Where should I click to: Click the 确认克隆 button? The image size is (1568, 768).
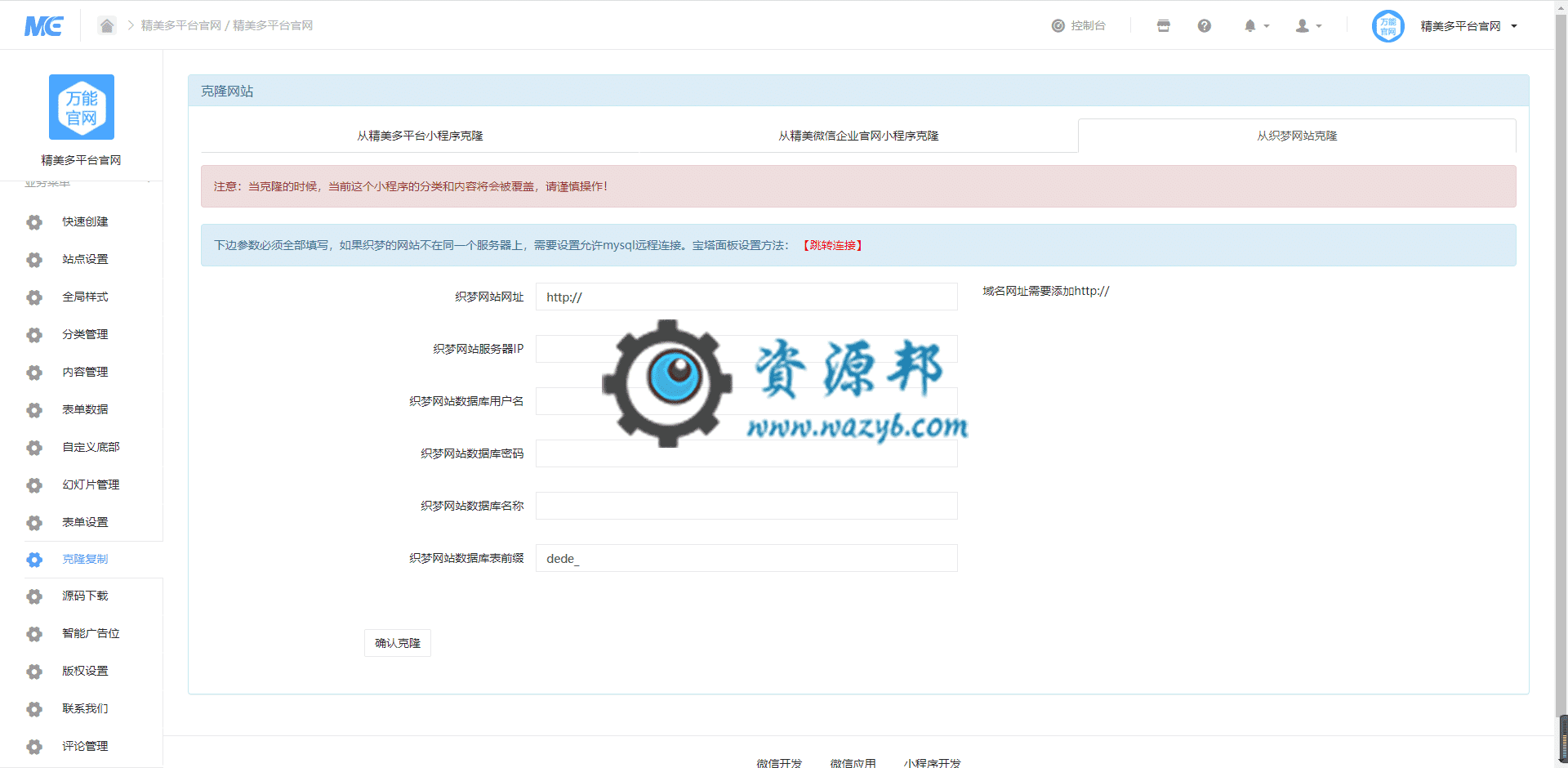click(x=398, y=643)
